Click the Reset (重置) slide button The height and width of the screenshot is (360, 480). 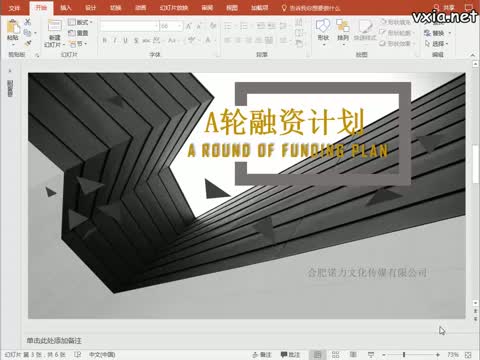pyautogui.click(x=78, y=33)
